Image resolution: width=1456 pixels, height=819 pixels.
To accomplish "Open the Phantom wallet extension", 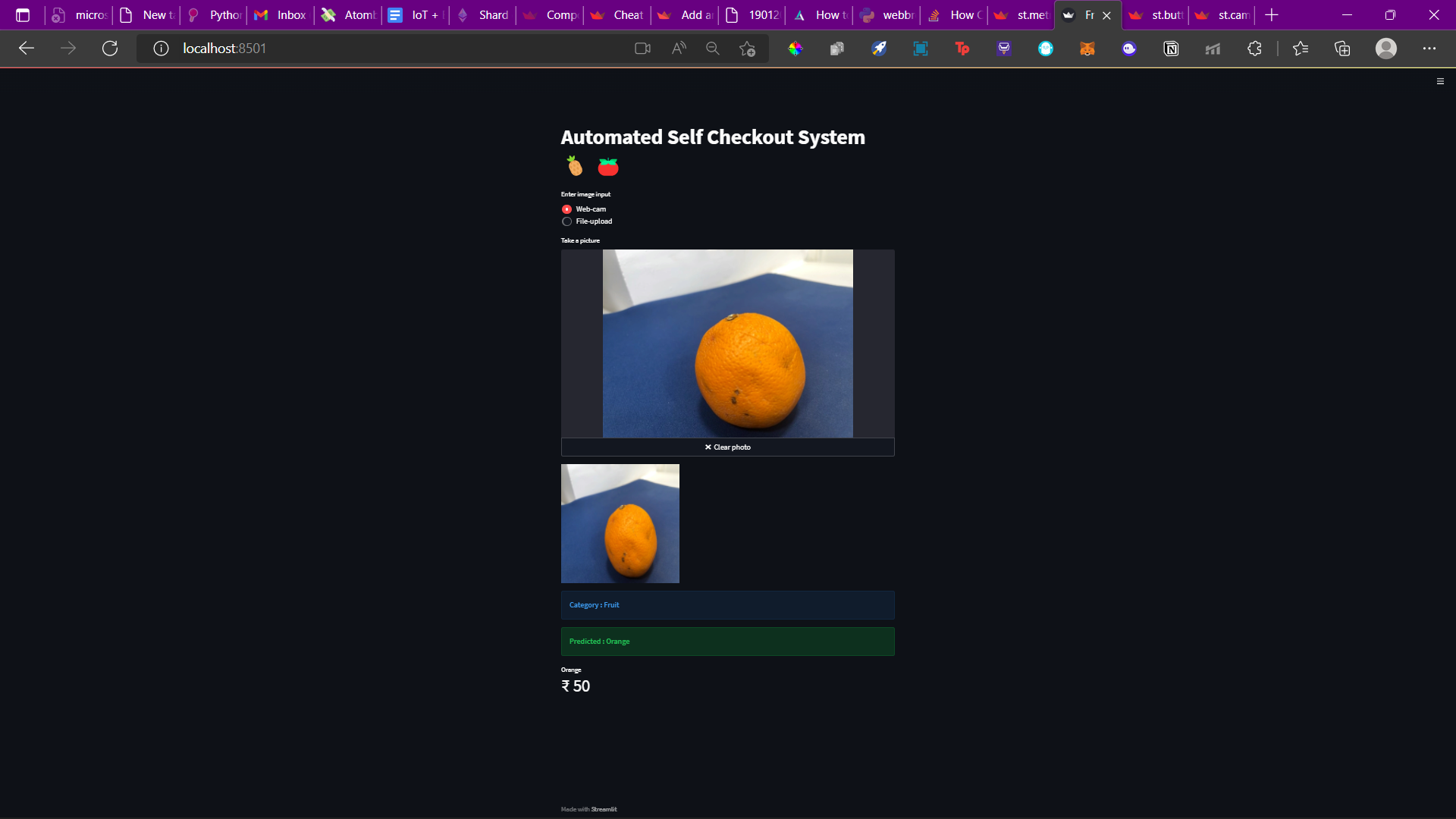I will (x=1129, y=48).
